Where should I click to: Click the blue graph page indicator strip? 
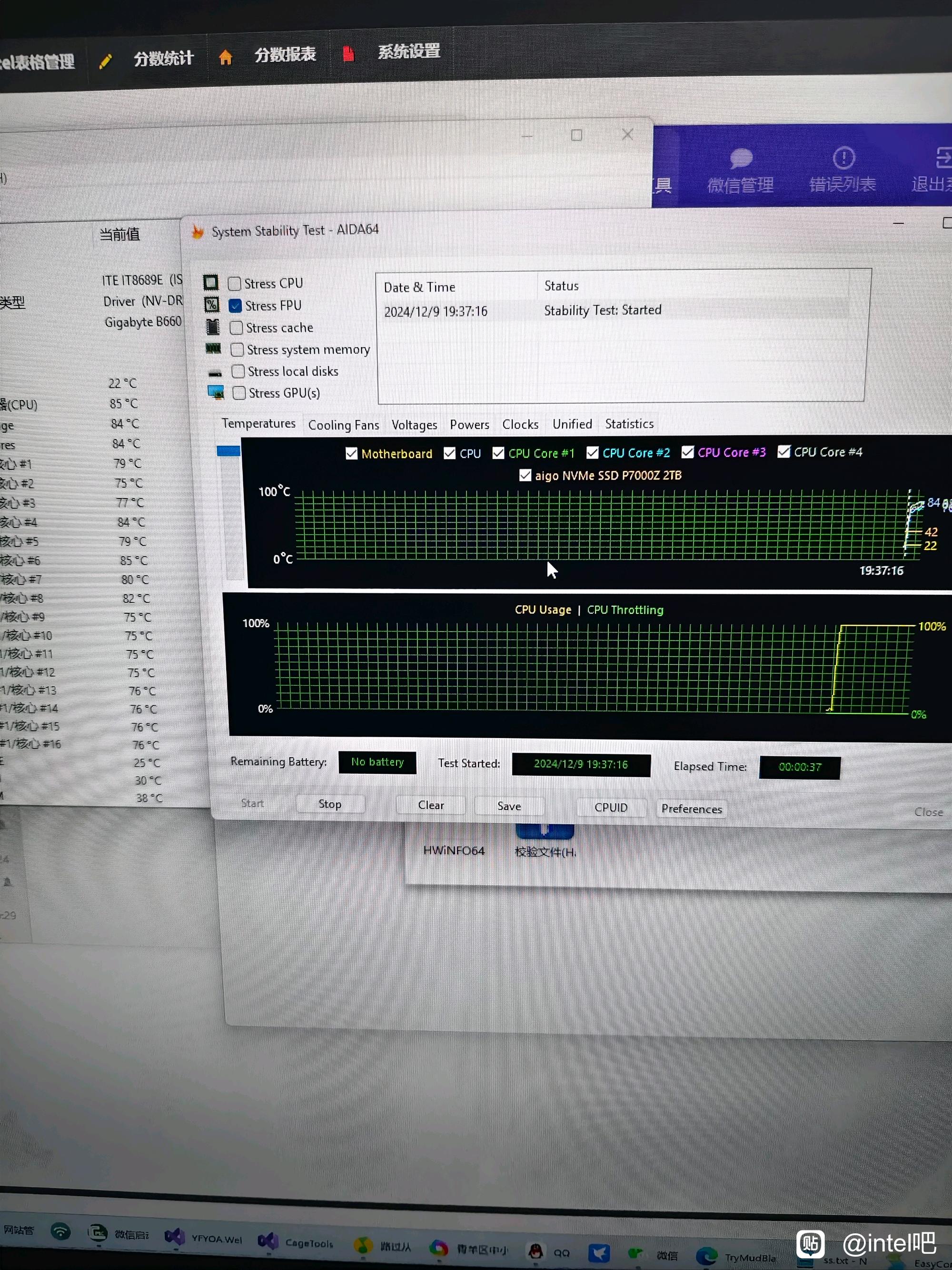228,451
